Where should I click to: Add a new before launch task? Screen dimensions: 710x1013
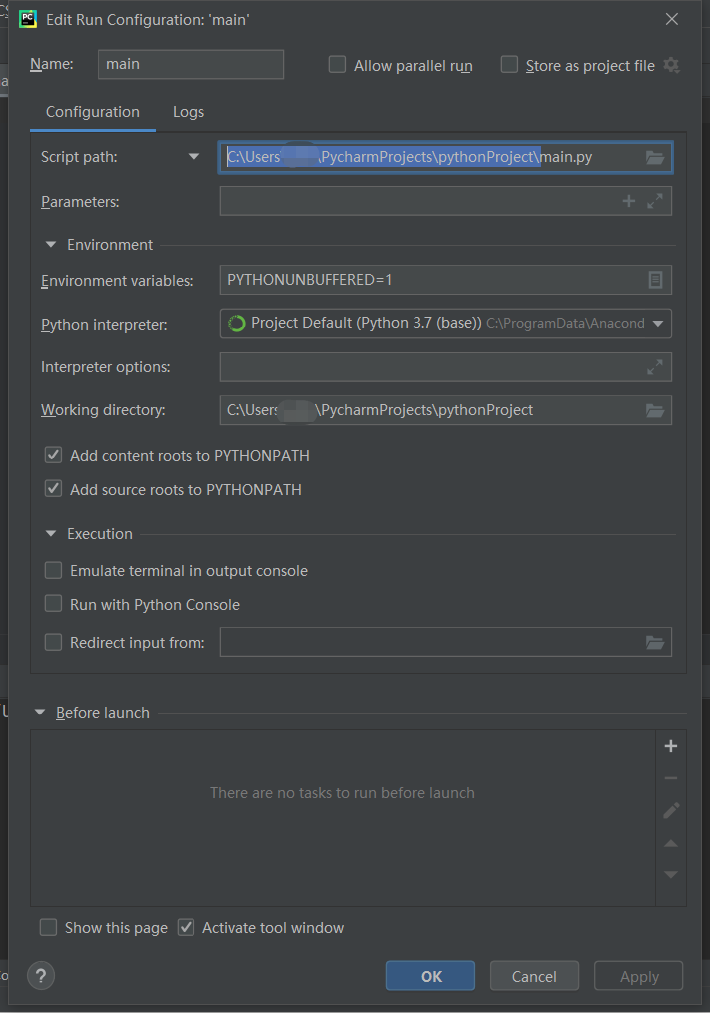point(671,746)
